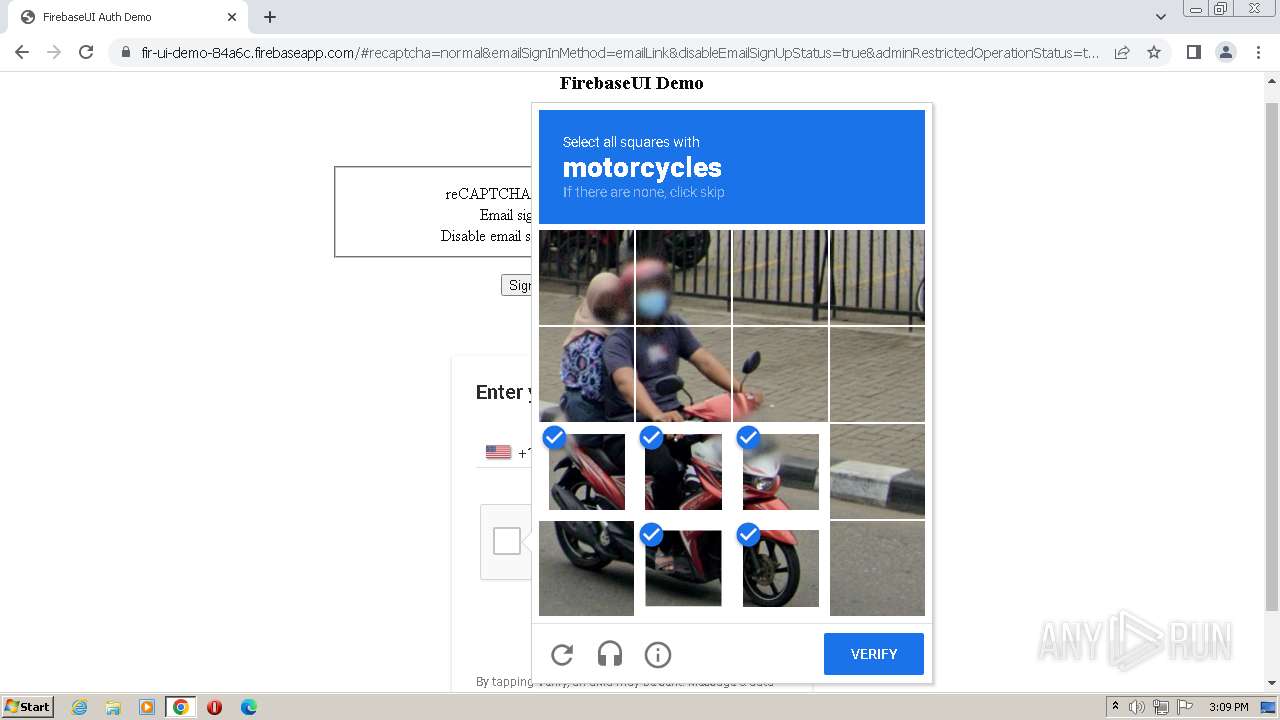Open File Explorer from taskbar

(x=113, y=707)
